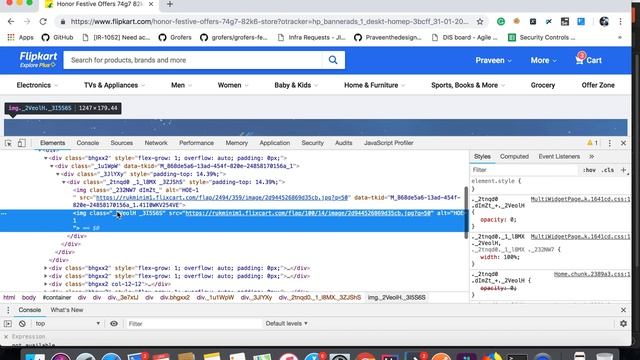The width and height of the screenshot is (640, 360).
Task: Switch to the What's New drawer tab
Action: click(x=67, y=310)
